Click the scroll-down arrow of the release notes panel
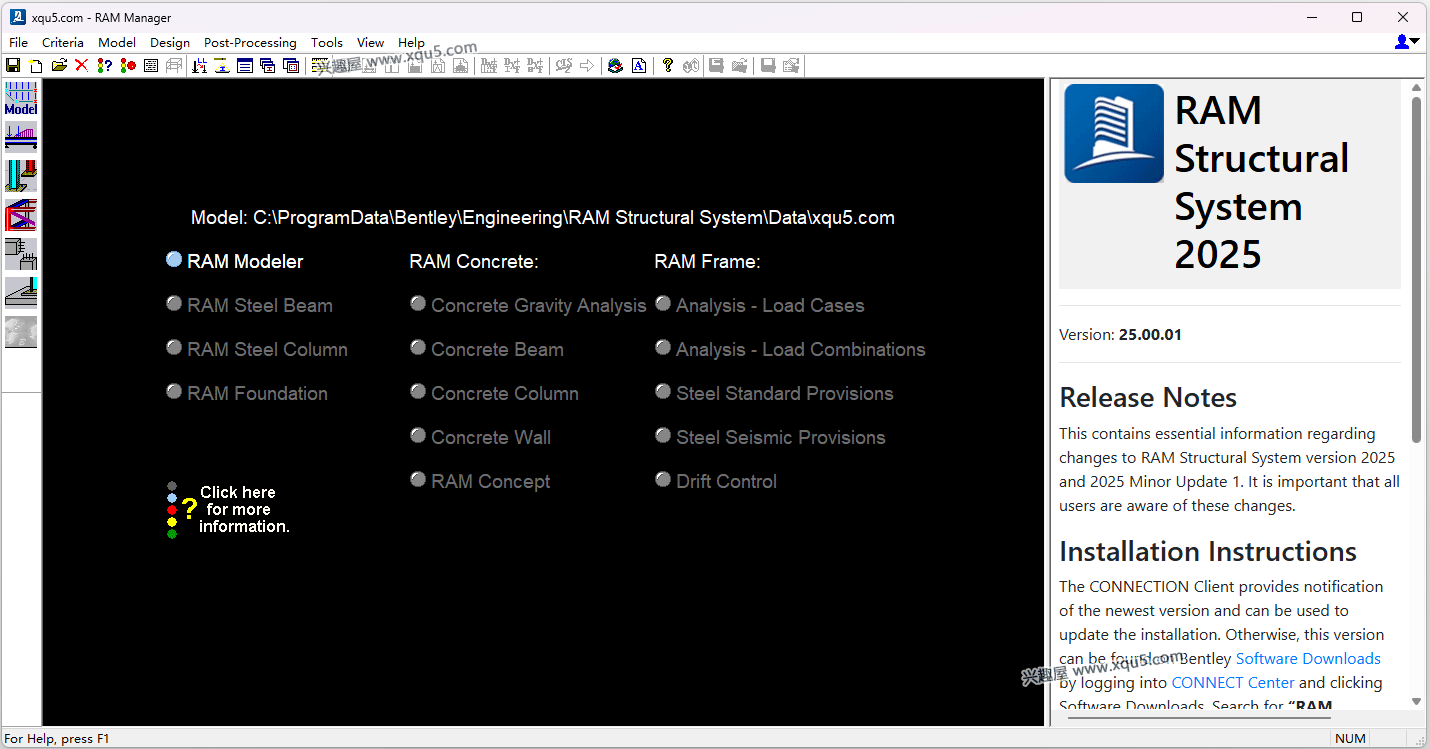 click(1416, 701)
